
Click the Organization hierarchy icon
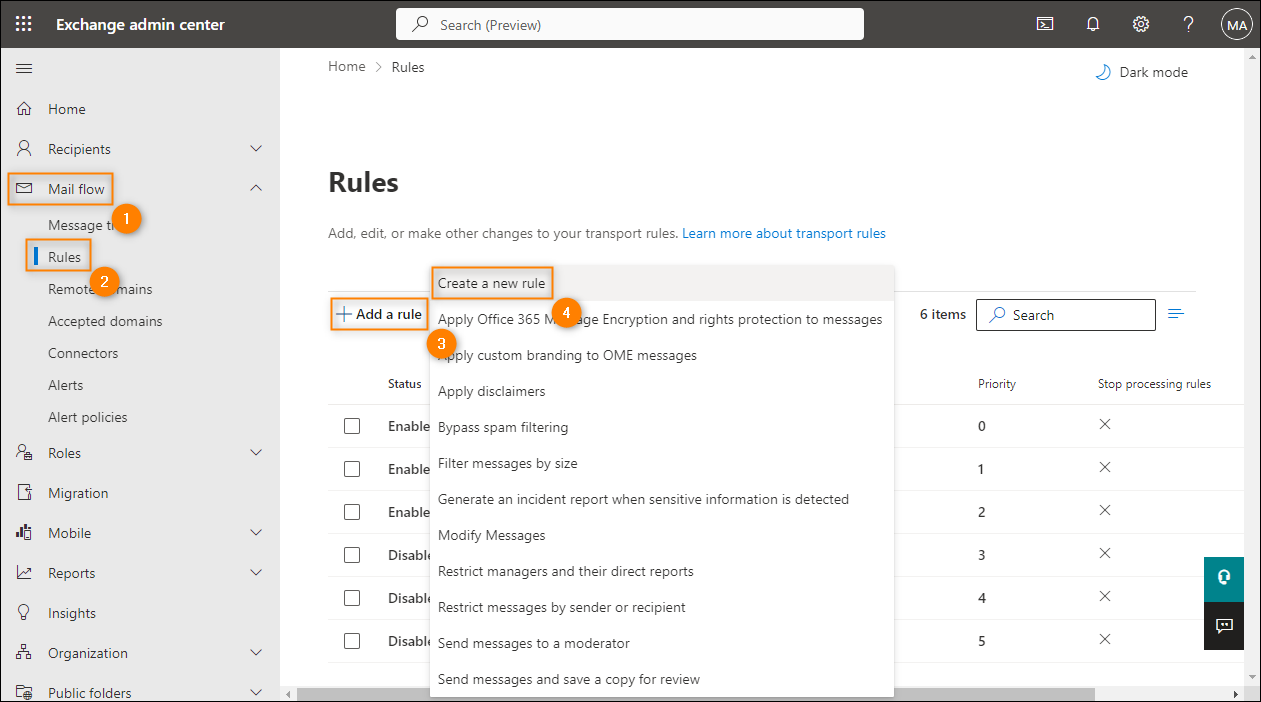point(25,653)
